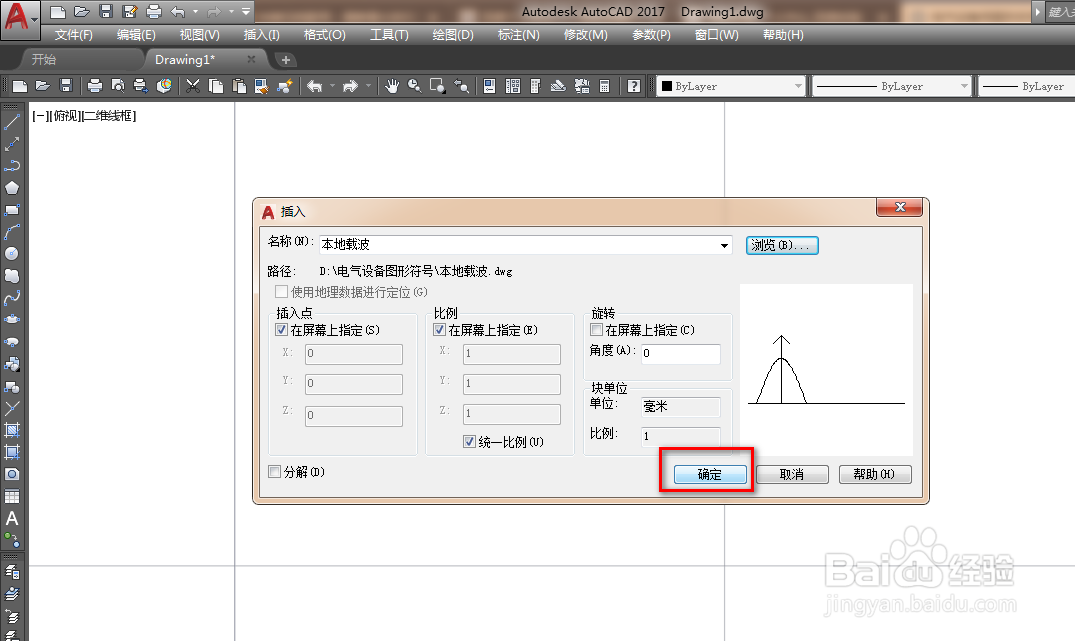
Task: Select the Multiline Text A tool
Action: pyautogui.click(x=12, y=518)
